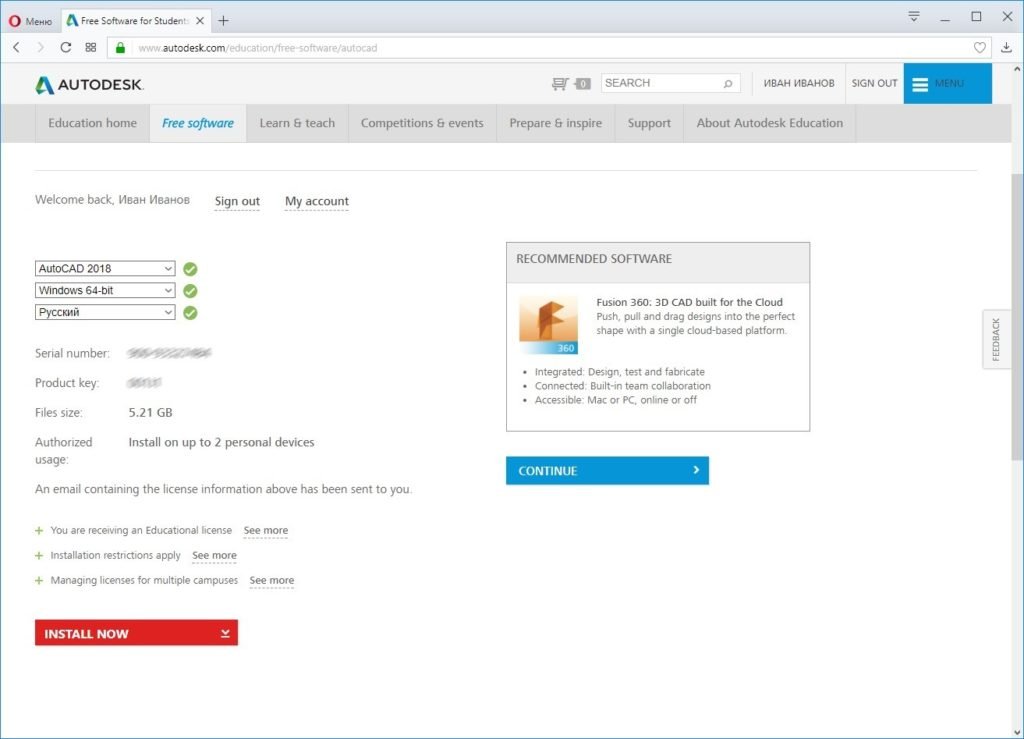Image resolution: width=1024 pixels, height=739 pixels.
Task: Click the blurred serial number value
Action: coord(169,353)
